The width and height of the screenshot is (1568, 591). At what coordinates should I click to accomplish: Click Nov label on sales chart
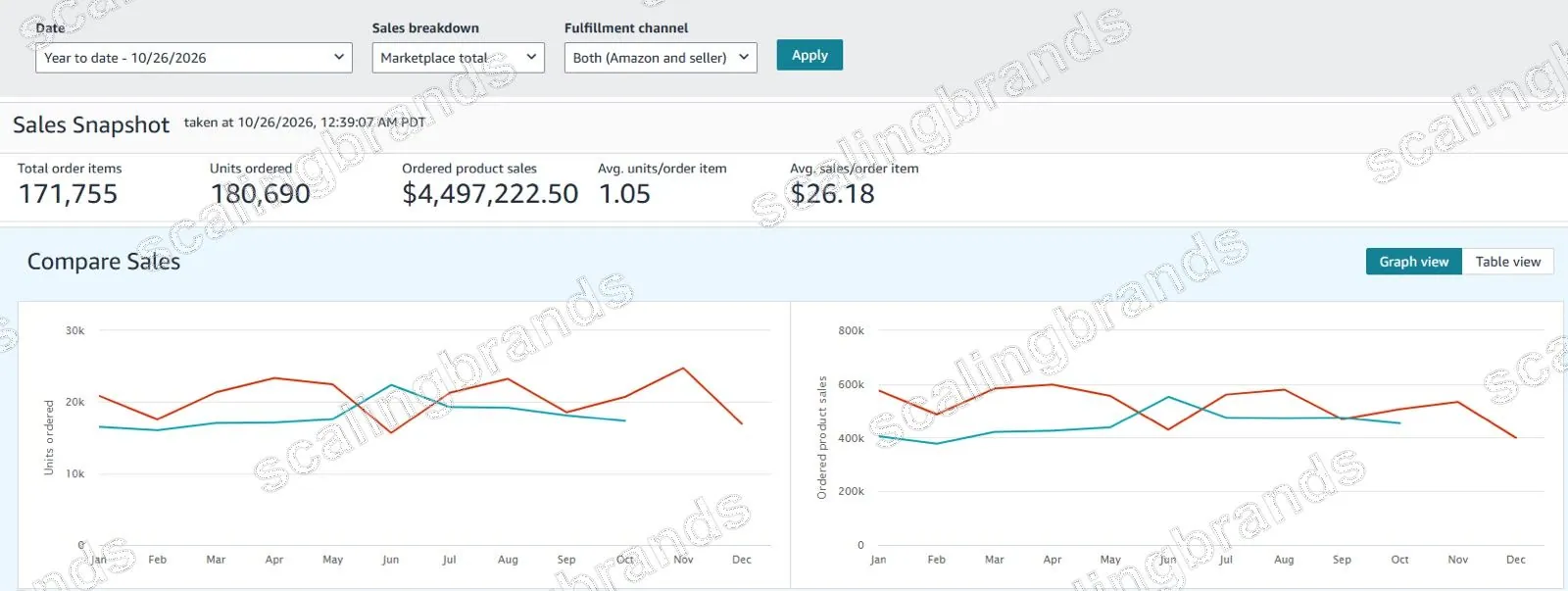coord(1457,560)
